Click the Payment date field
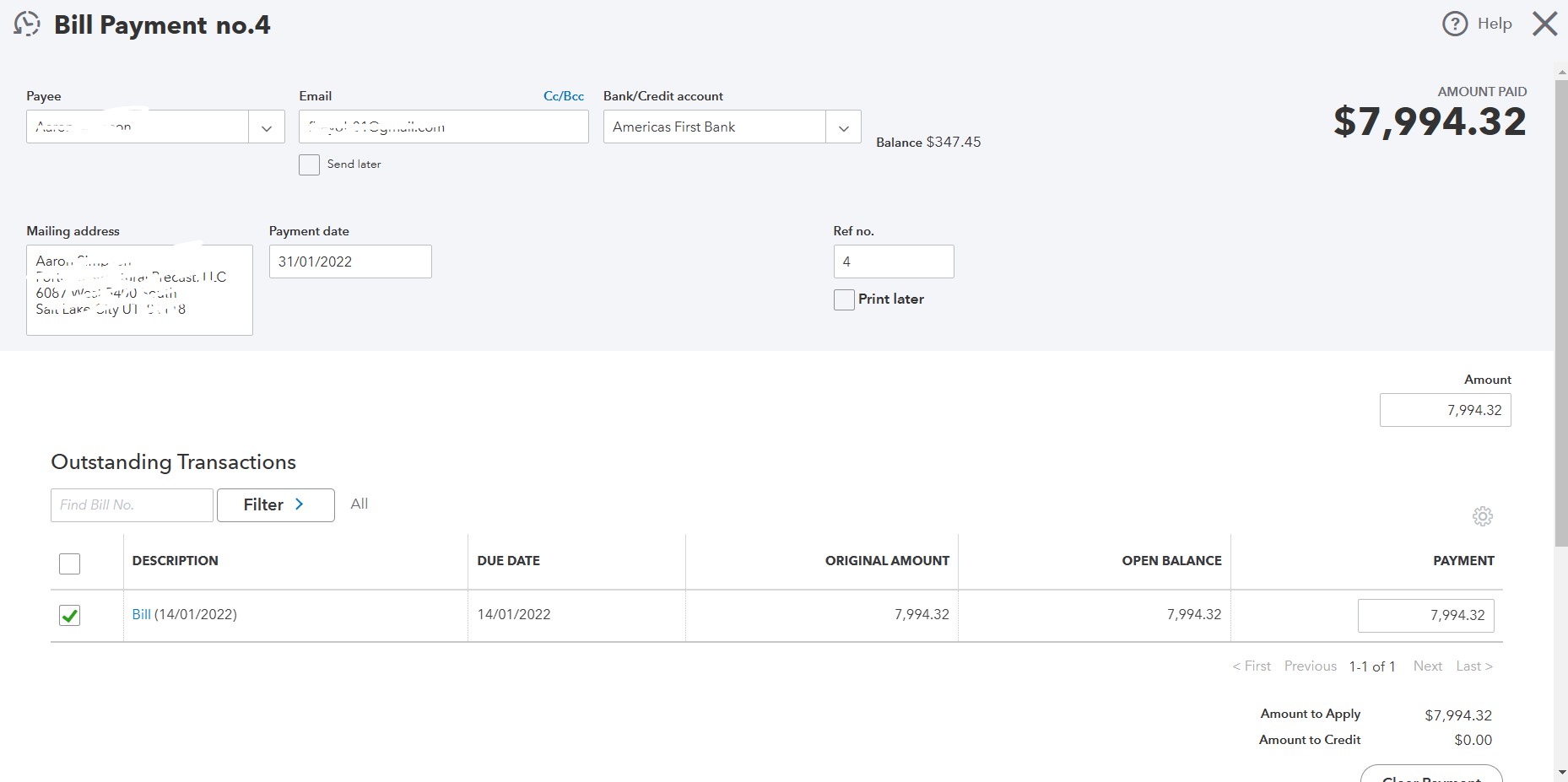This screenshot has width=1568, height=782. tap(349, 262)
